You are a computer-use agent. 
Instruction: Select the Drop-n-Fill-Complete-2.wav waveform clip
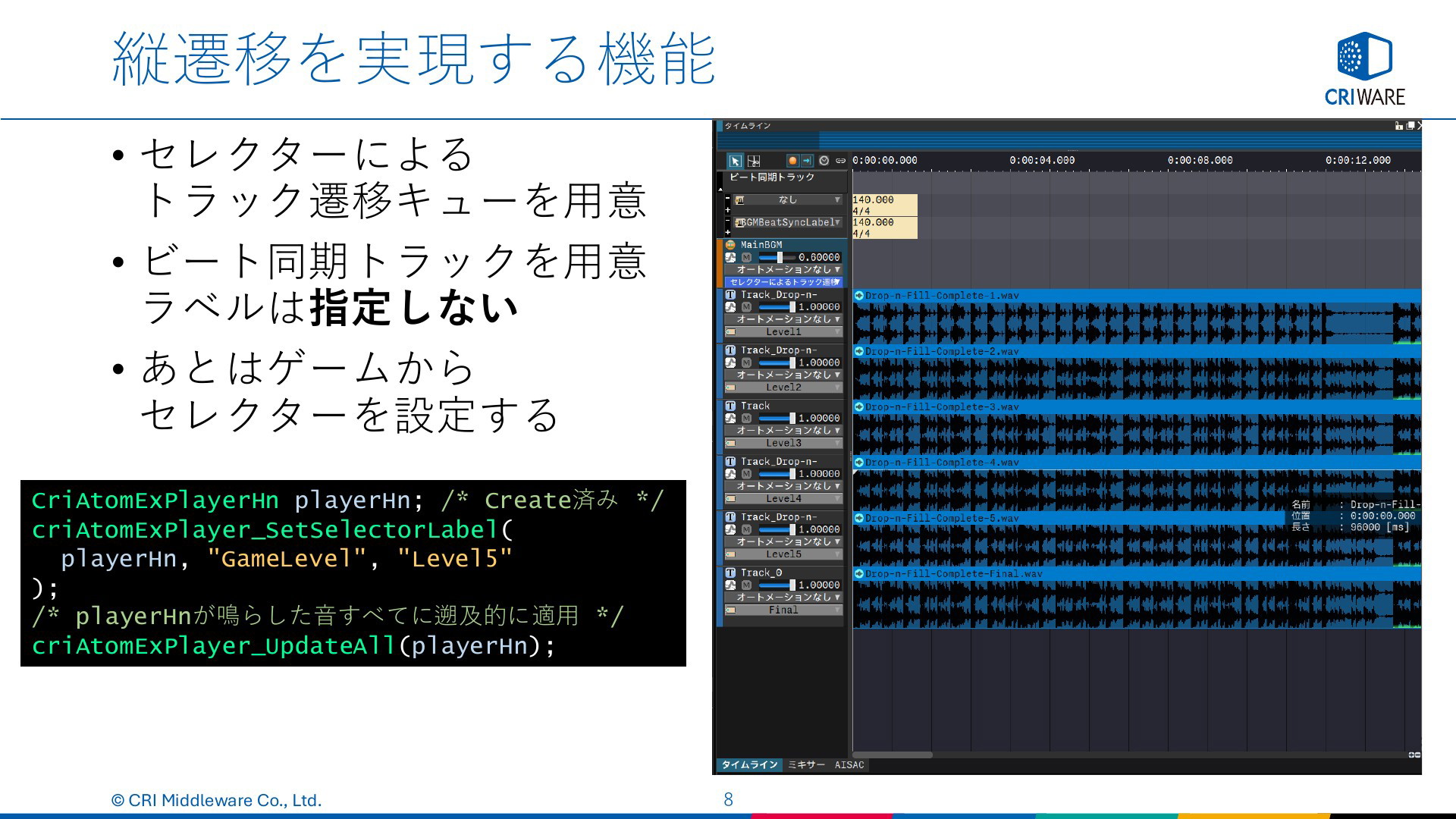(x=1137, y=372)
